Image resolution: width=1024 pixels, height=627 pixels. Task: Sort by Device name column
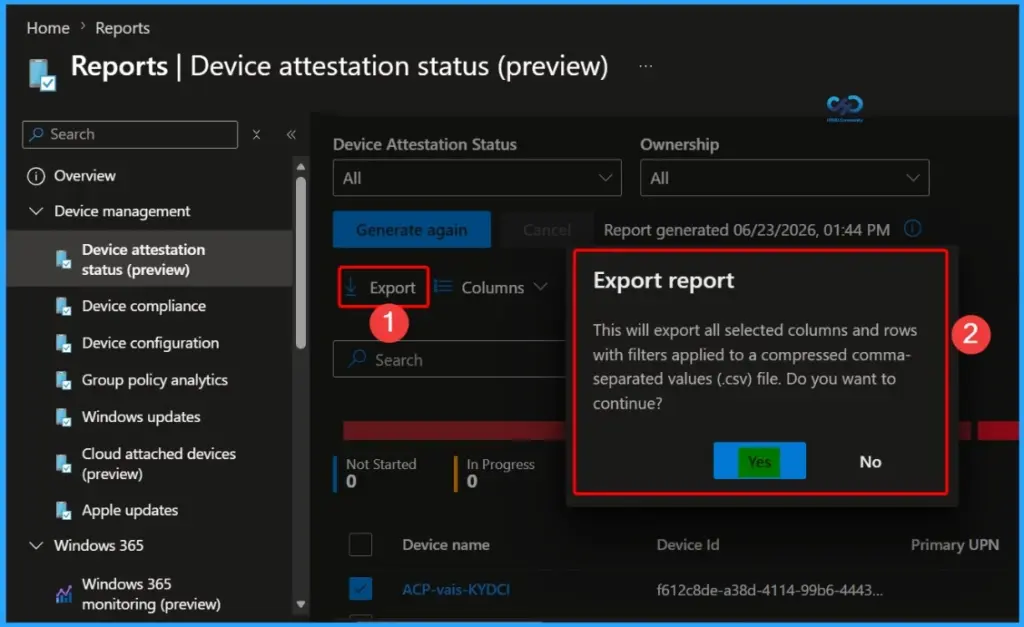click(446, 545)
